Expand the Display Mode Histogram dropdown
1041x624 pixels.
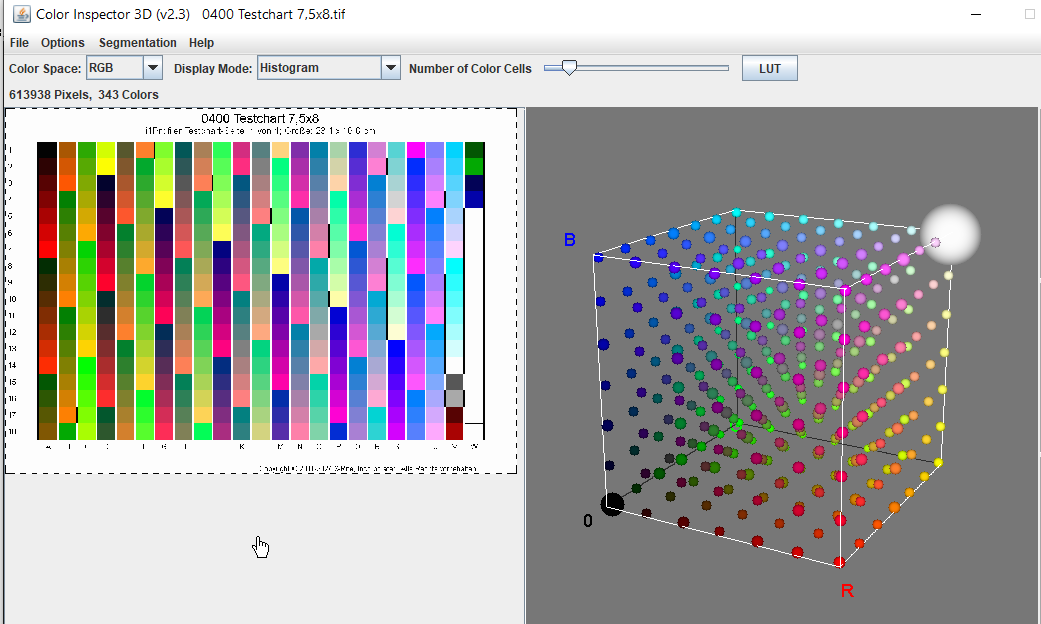391,68
